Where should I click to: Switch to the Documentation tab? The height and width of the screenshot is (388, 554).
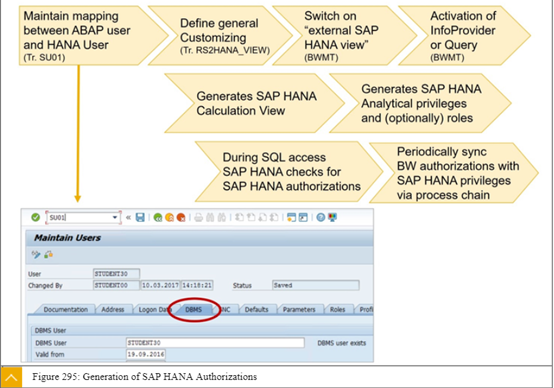coord(66,310)
